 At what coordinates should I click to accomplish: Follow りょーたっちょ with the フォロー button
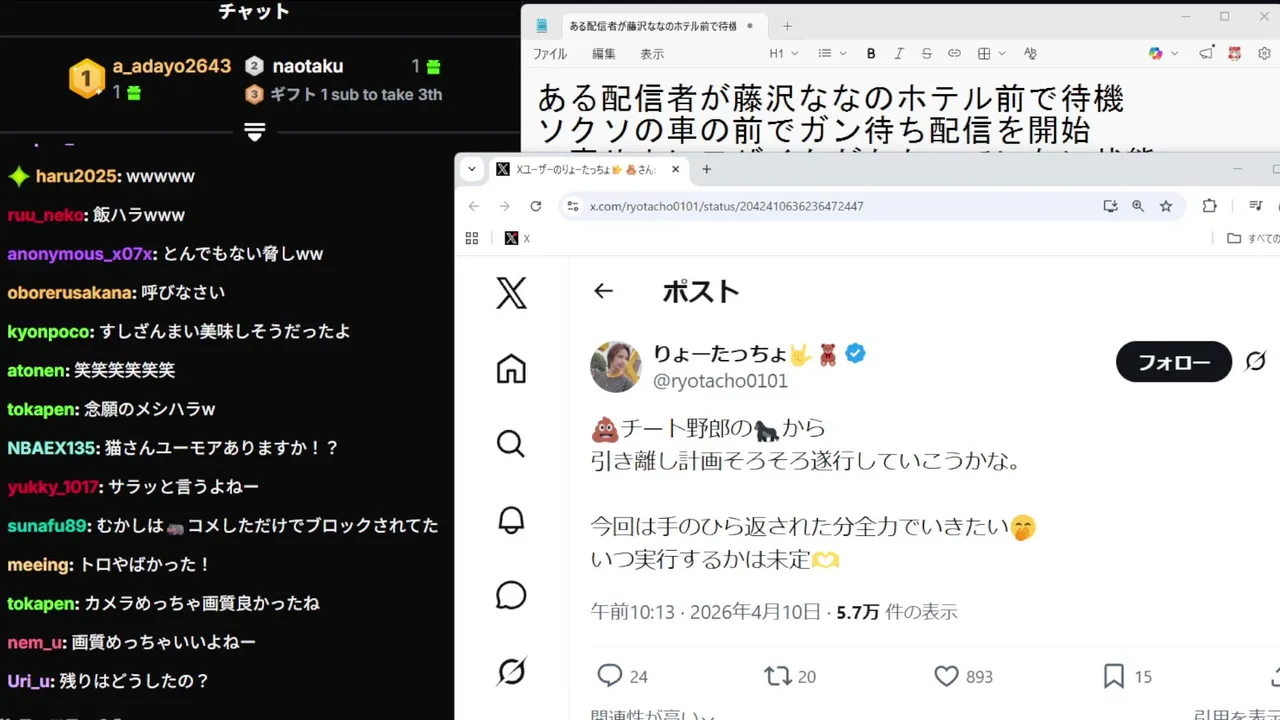click(1174, 362)
